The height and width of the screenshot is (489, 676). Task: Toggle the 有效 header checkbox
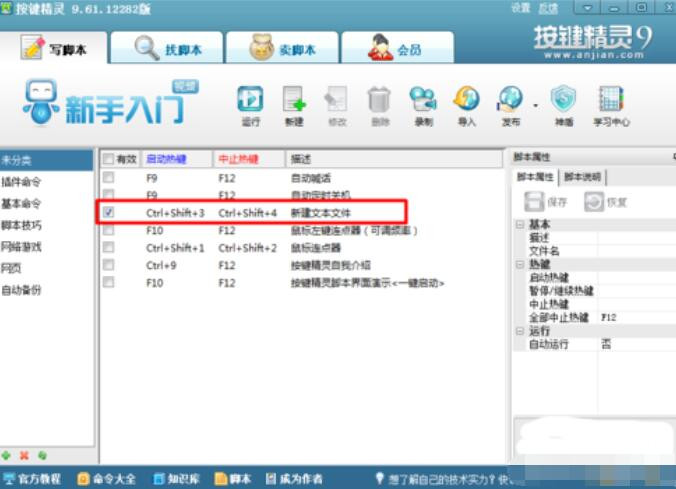click(x=108, y=159)
